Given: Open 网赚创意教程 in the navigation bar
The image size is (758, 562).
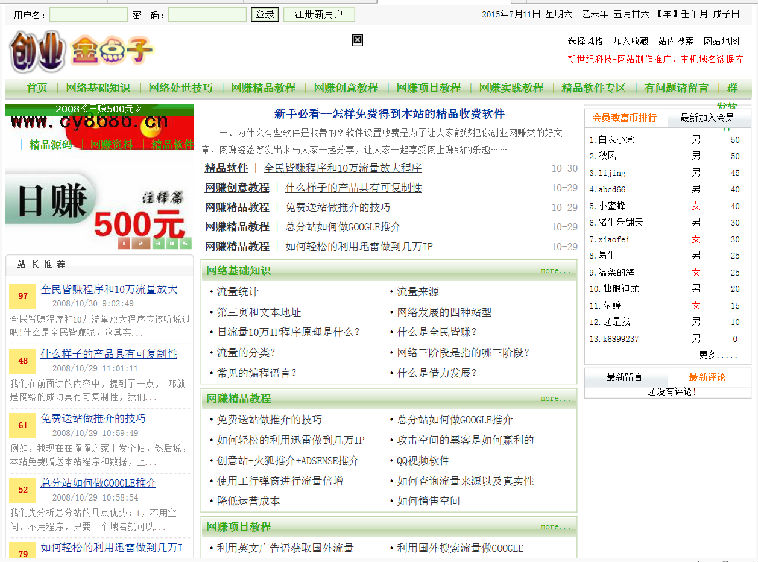Looking at the screenshot, I should [x=346, y=88].
